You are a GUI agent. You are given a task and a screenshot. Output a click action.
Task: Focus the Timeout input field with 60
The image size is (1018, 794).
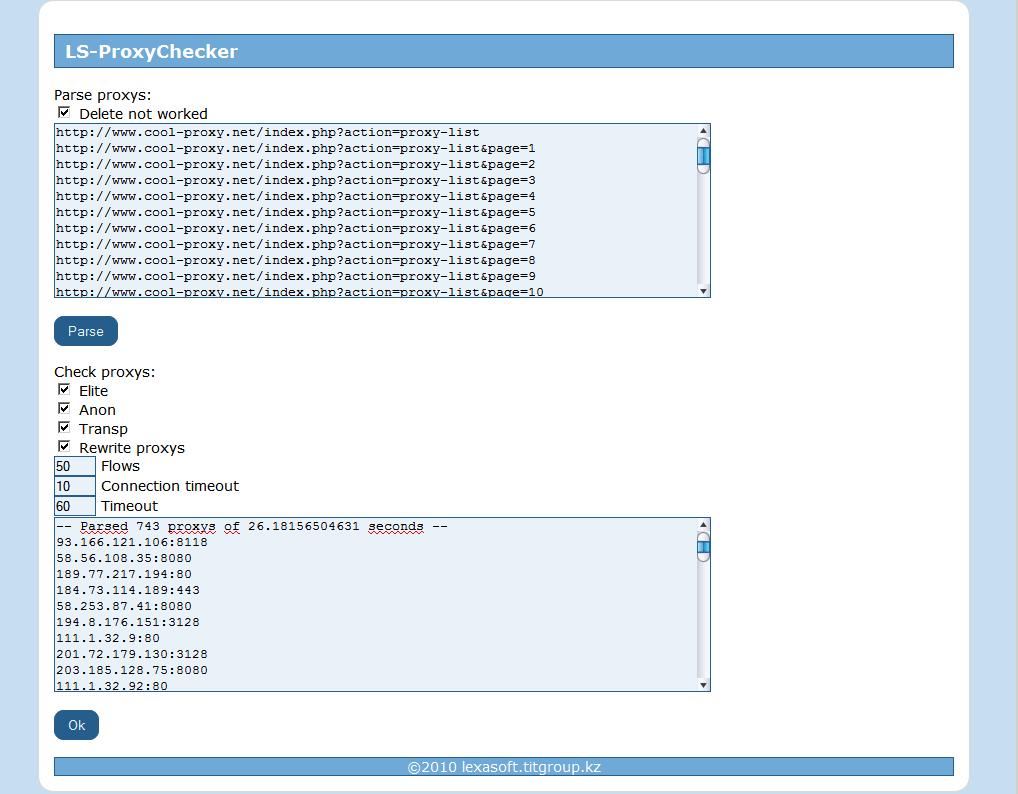tap(75, 506)
